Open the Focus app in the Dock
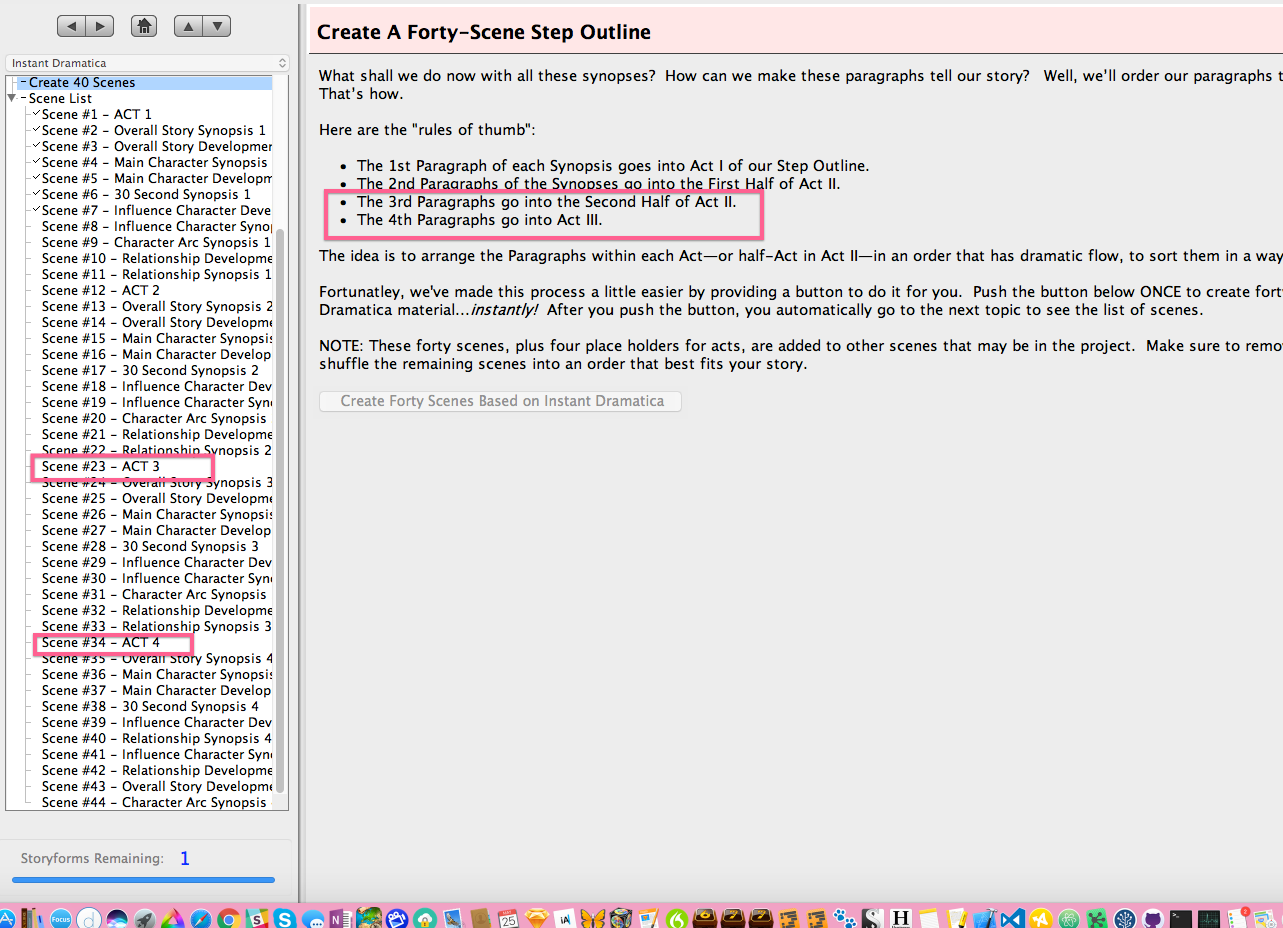This screenshot has width=1283, height=928. click(60, 919)
